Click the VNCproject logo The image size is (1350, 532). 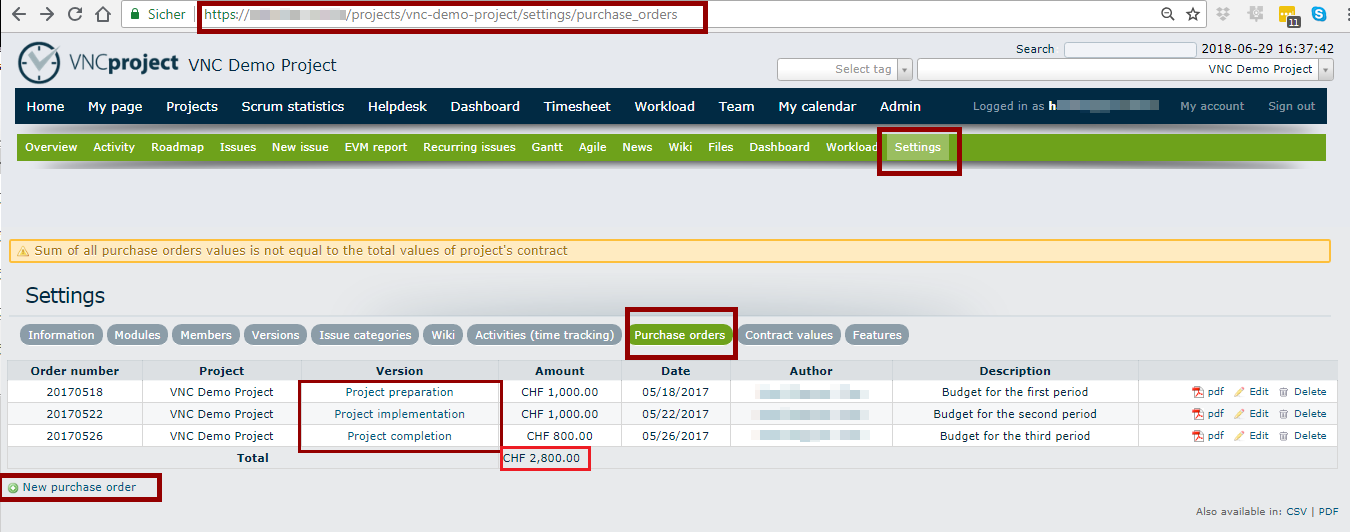(98, 64)
